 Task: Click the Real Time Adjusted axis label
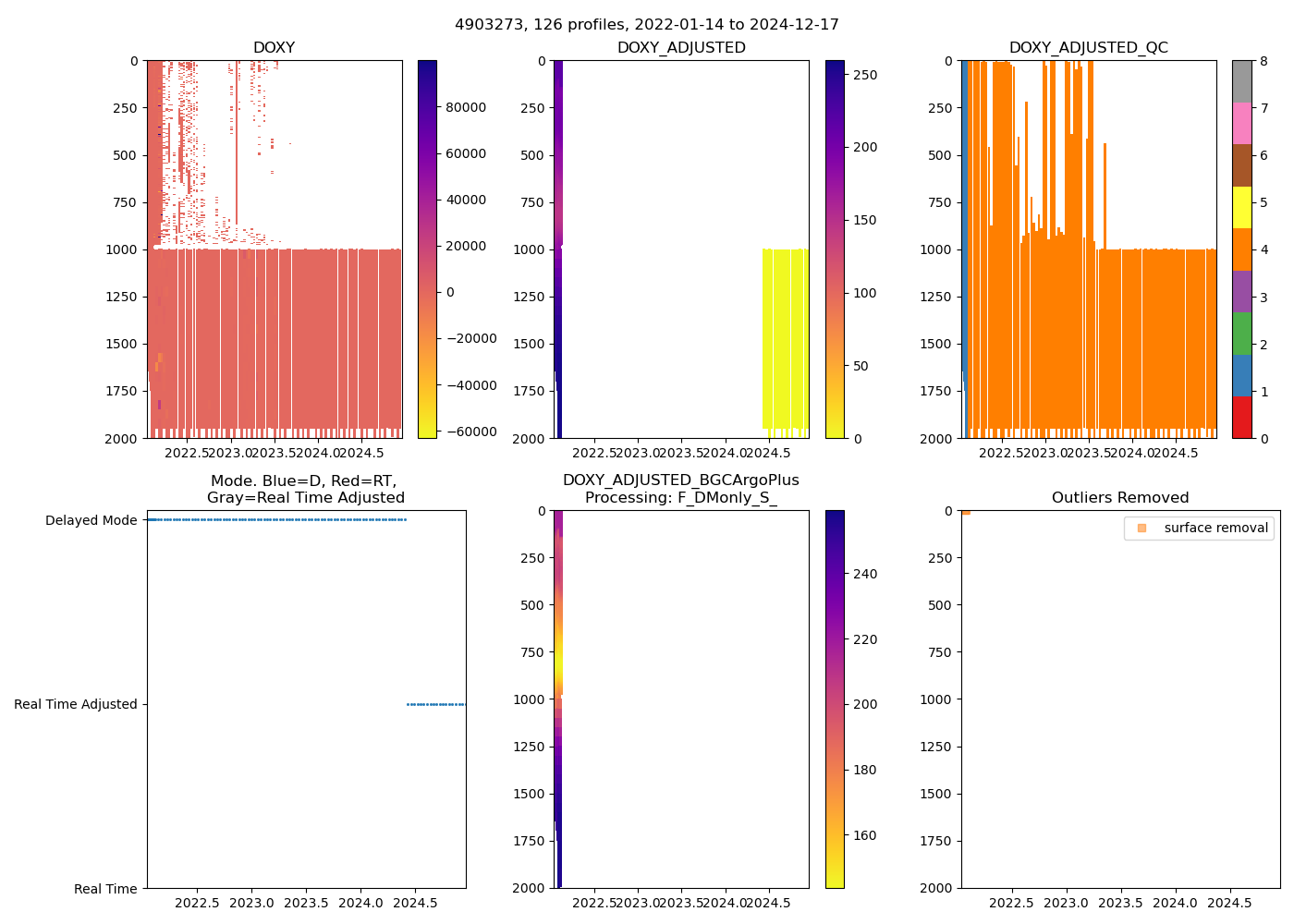(75, 704)
